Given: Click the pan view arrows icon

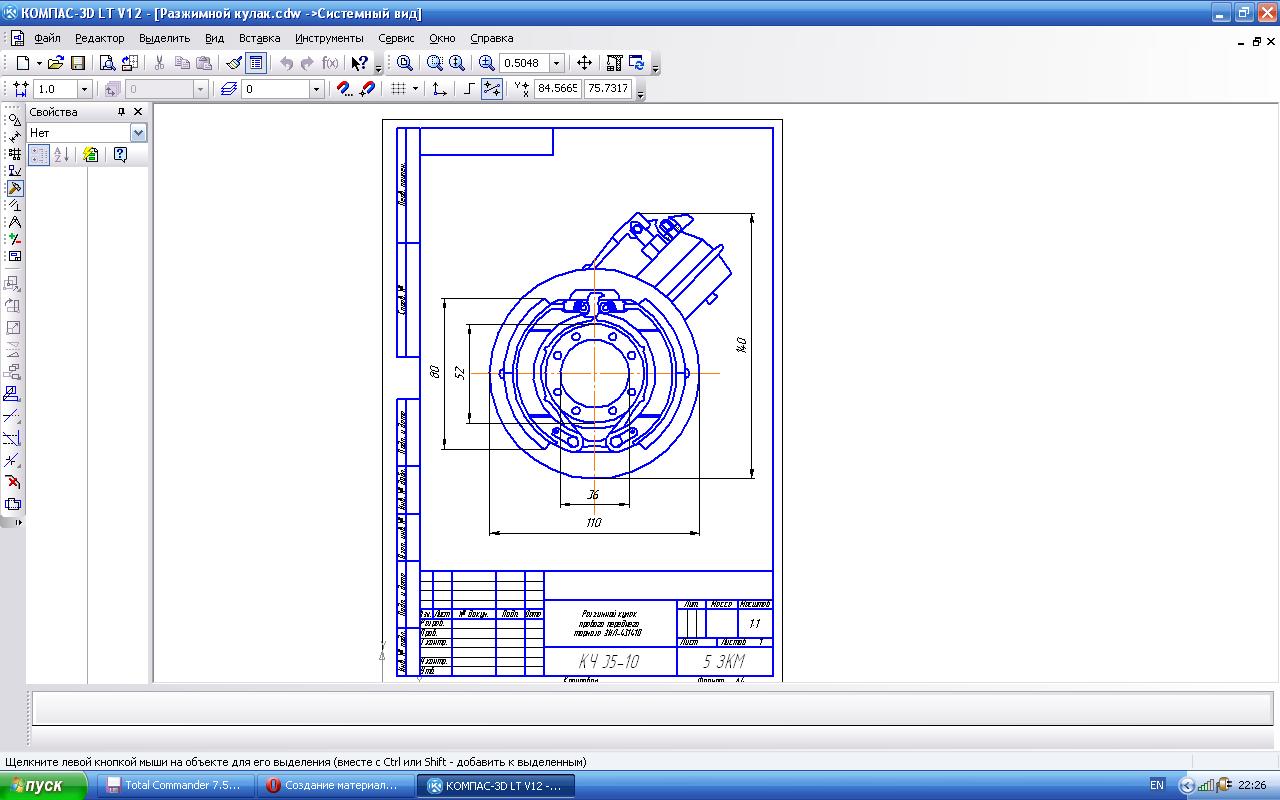Looking at the screenshot, I should (585, 63).
